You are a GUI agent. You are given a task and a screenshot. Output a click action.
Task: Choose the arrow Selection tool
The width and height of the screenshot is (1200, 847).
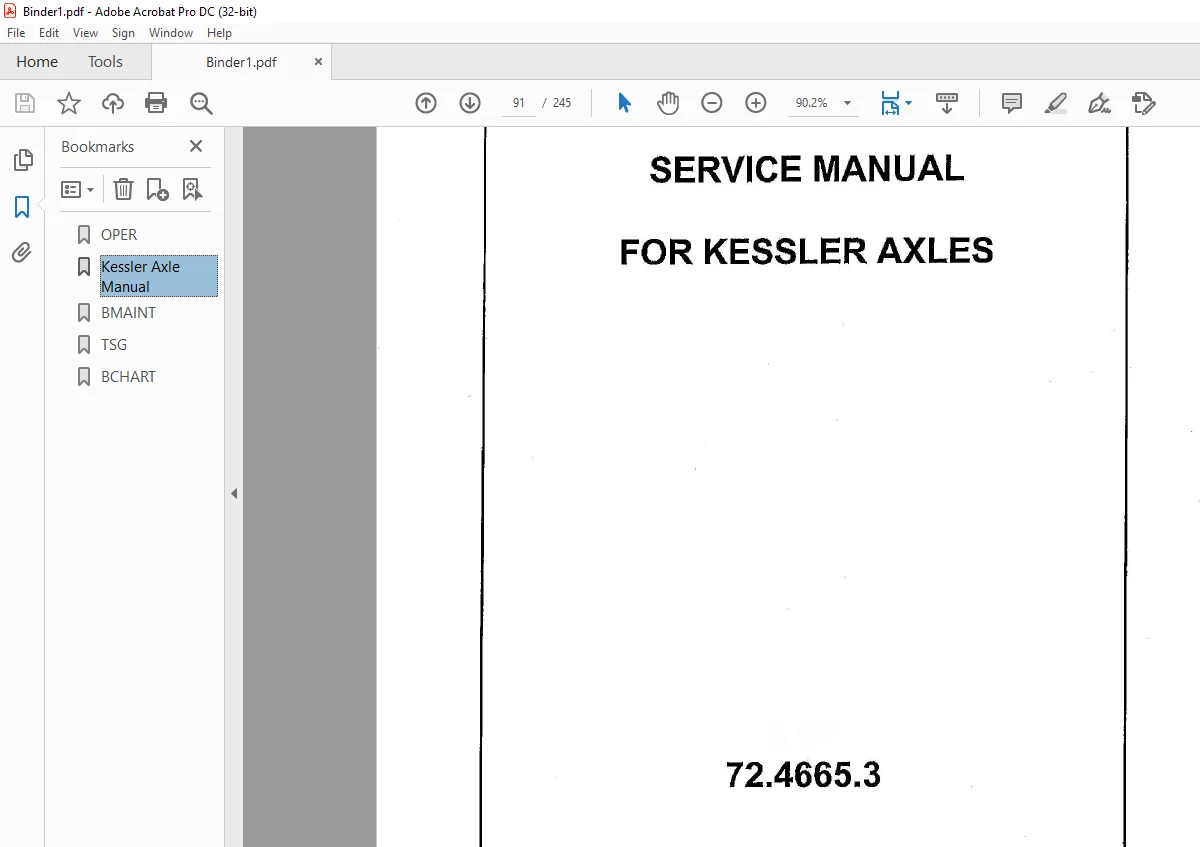click(624, 103)
